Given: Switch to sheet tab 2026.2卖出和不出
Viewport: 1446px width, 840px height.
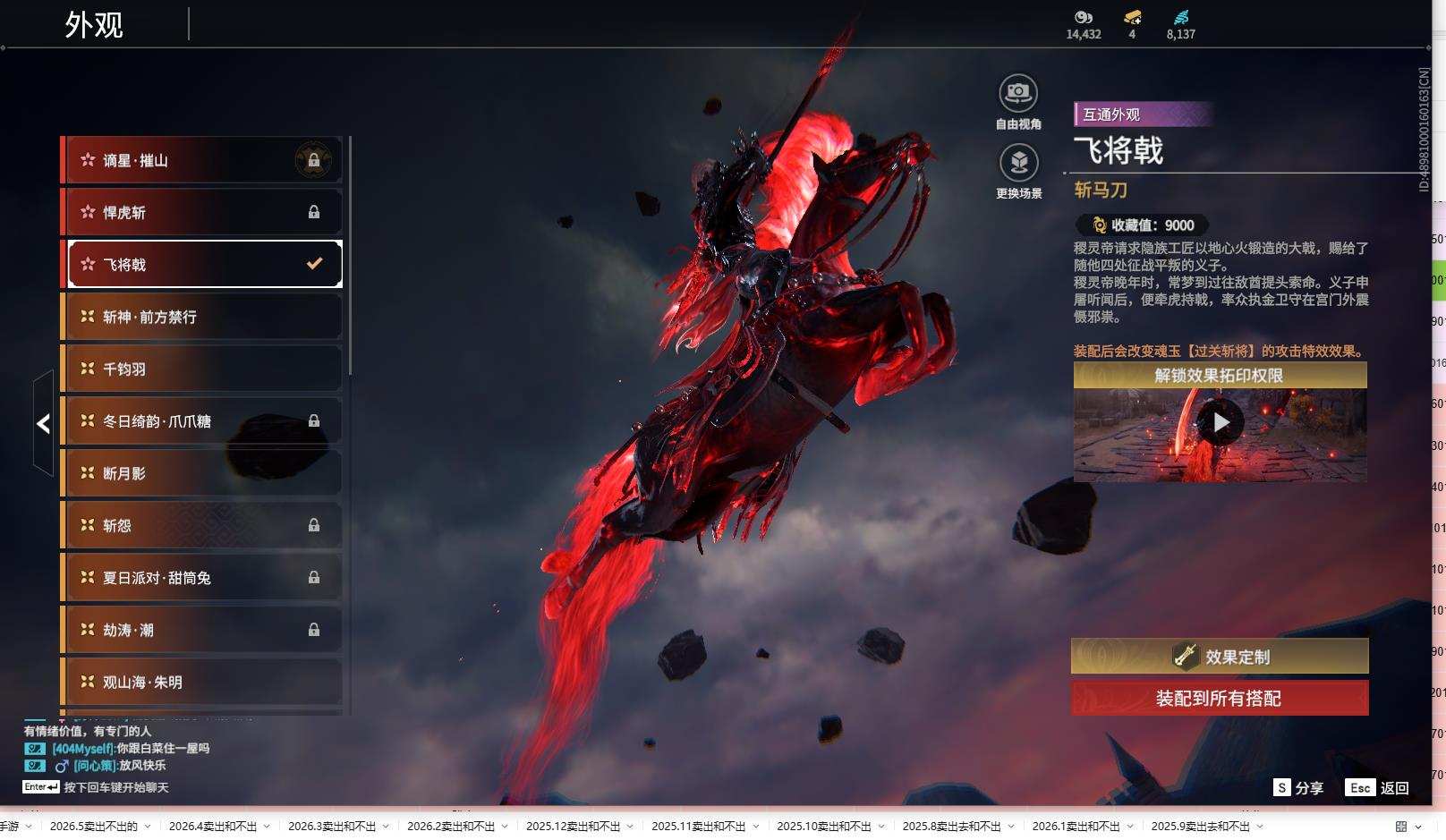Looking at the screenshot, I should [x=451, y=826].
